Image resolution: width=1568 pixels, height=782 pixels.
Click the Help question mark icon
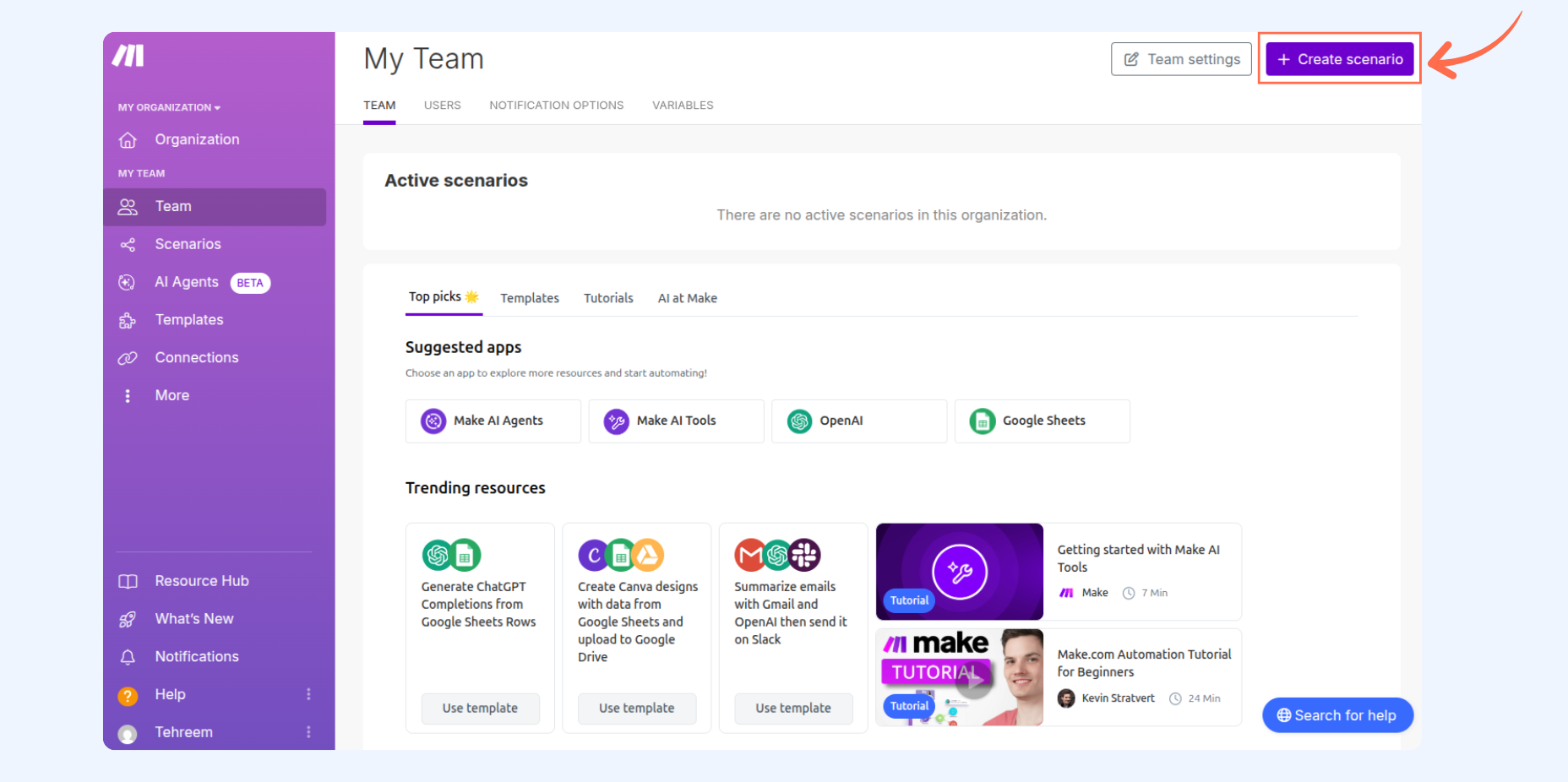pos(128,696)
